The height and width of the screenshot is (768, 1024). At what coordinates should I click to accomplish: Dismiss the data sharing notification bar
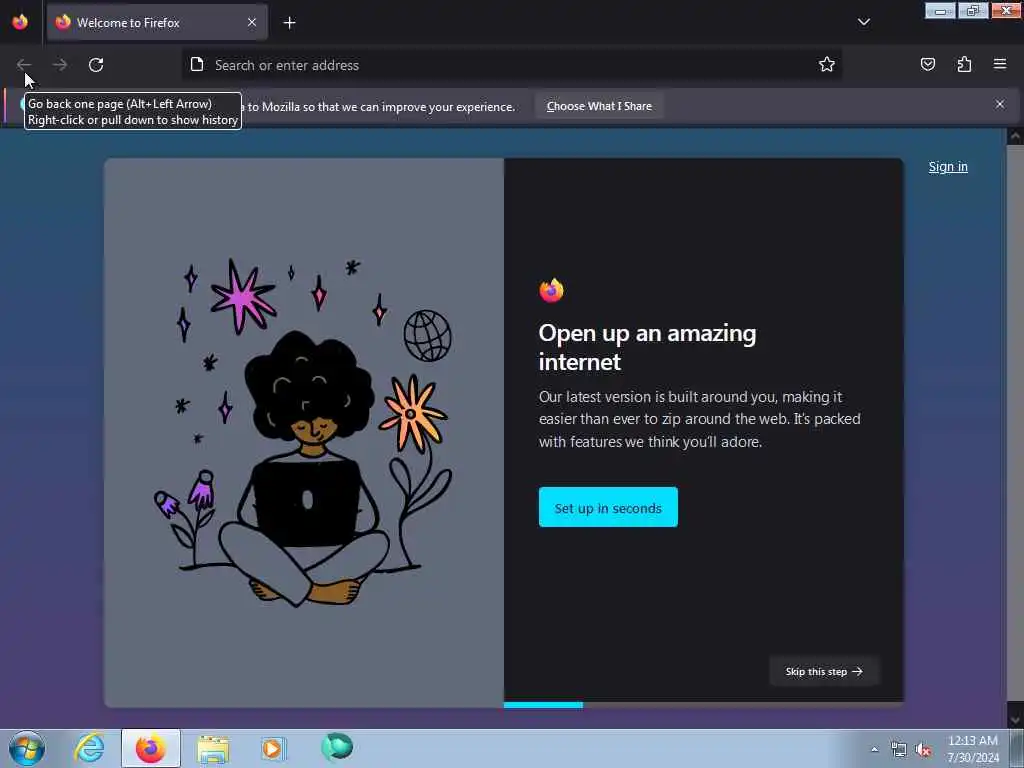point(1000,104)
